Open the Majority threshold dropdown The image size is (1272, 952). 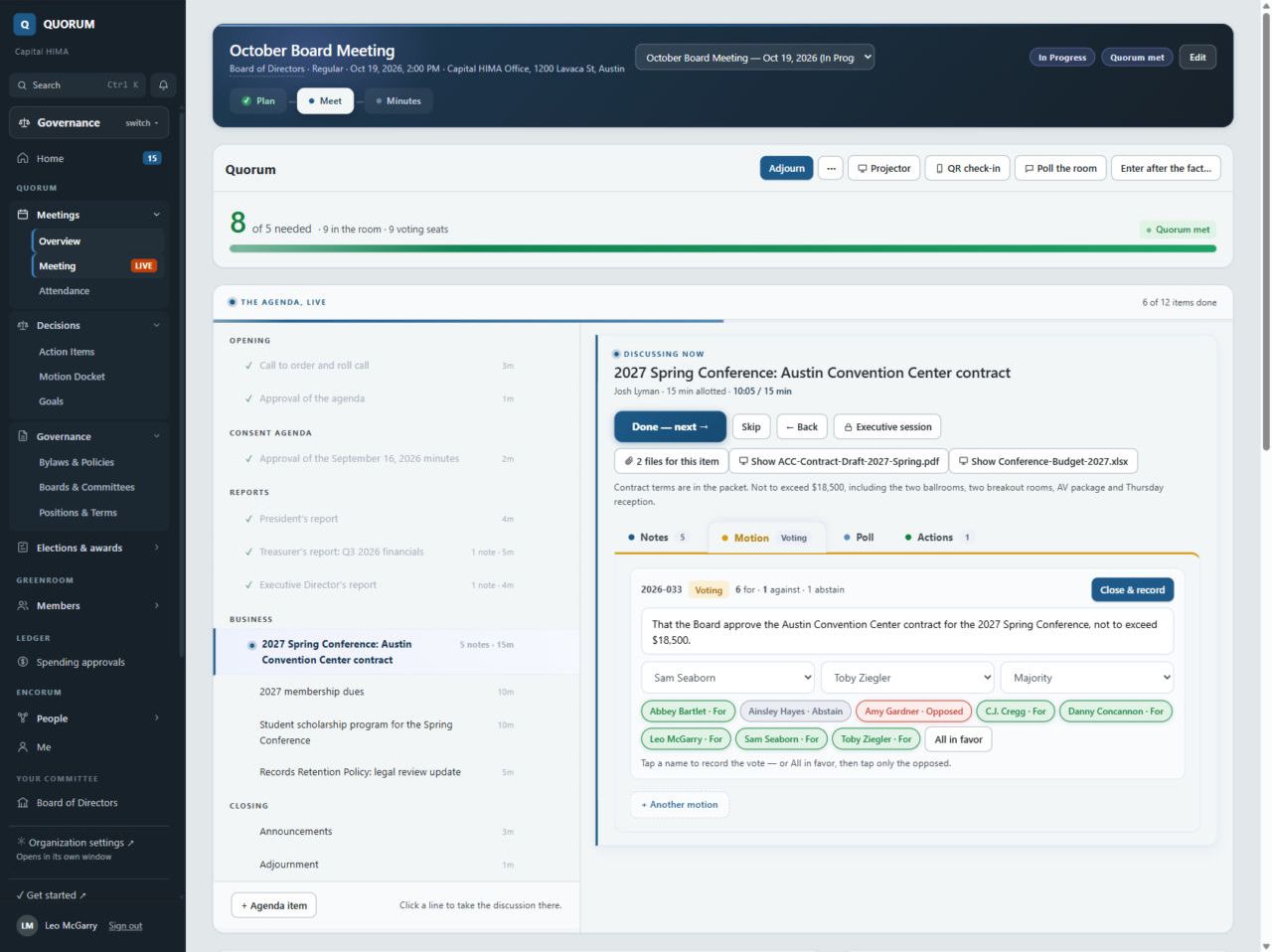(x=1086, y=678)
